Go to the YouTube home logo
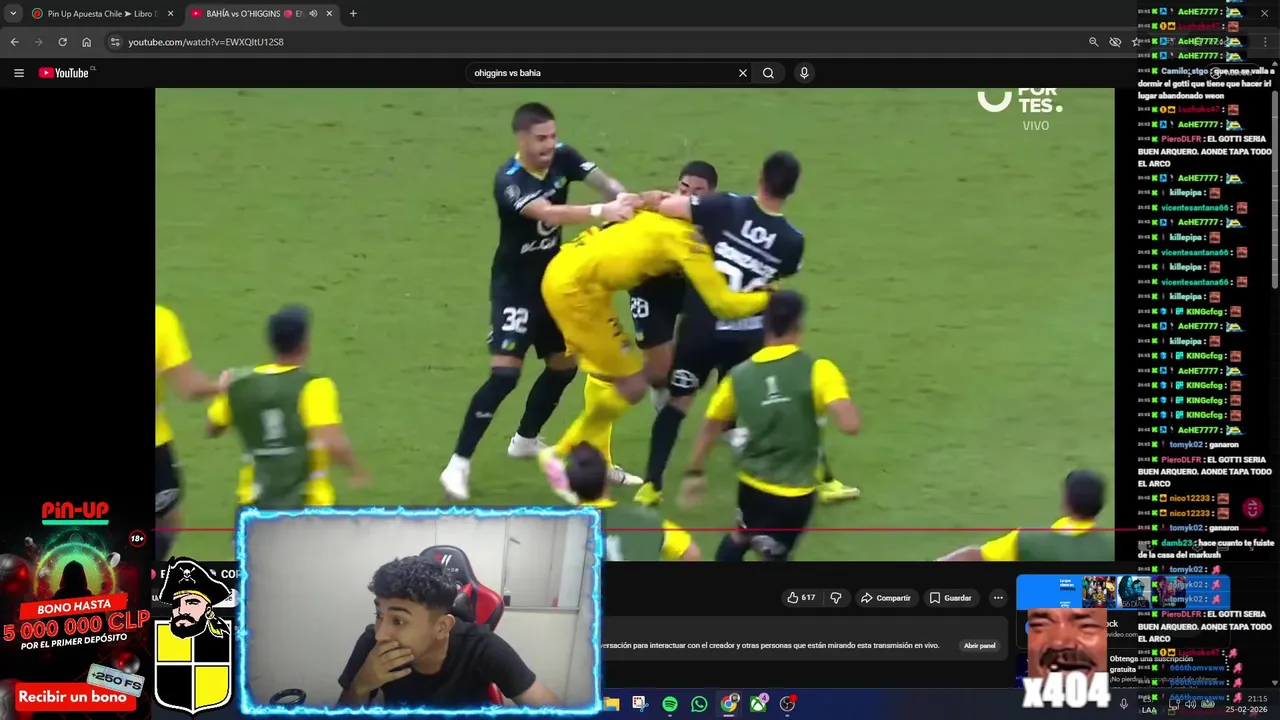1280x720 pixels. click(64, 73)
